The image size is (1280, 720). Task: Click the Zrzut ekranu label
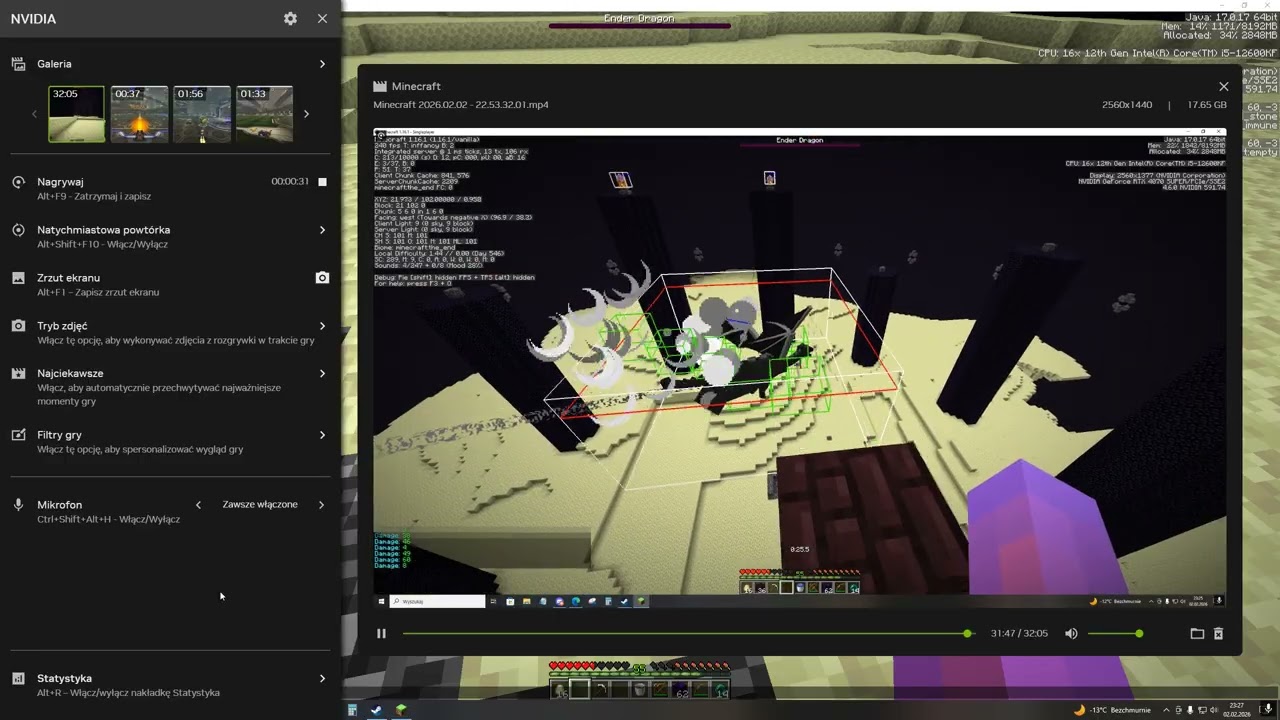(68, 278)
